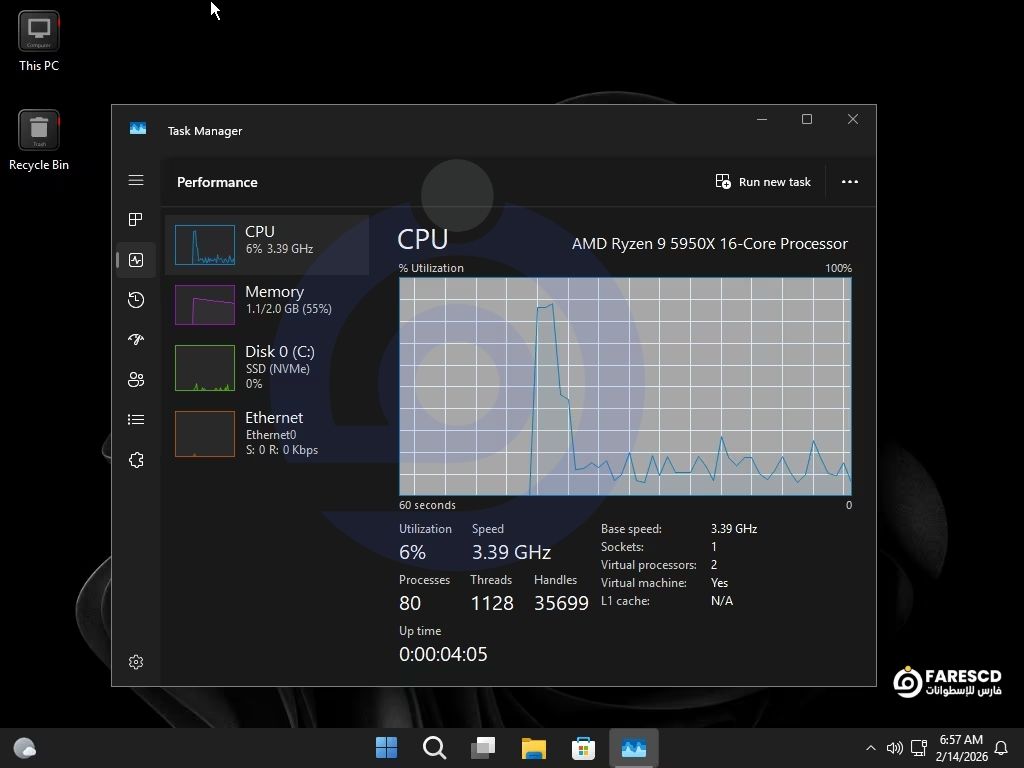Show hidden system tray icons
This screenshot has height=768, width=1024.
coord(870,748)
